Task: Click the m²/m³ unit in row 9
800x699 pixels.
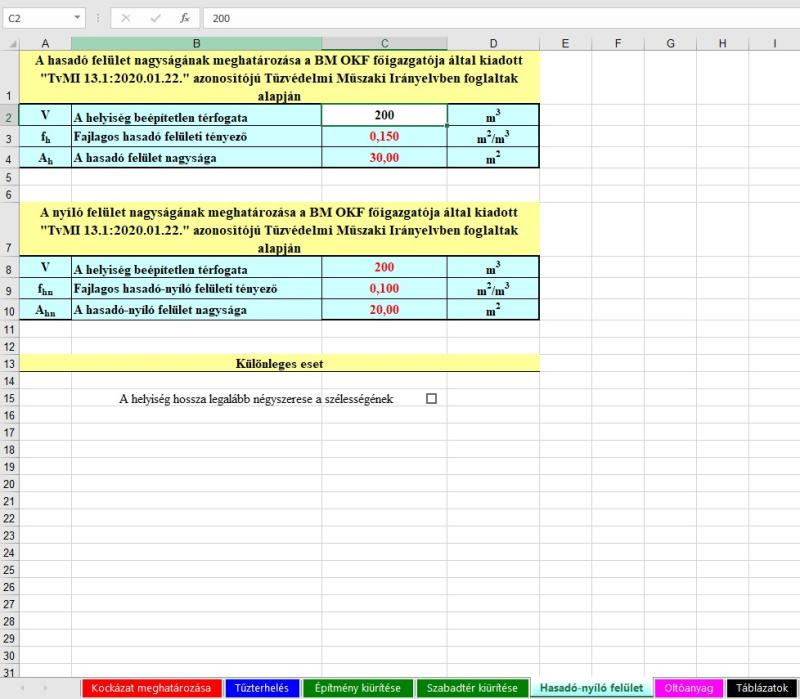Action: tap(493, 289)
